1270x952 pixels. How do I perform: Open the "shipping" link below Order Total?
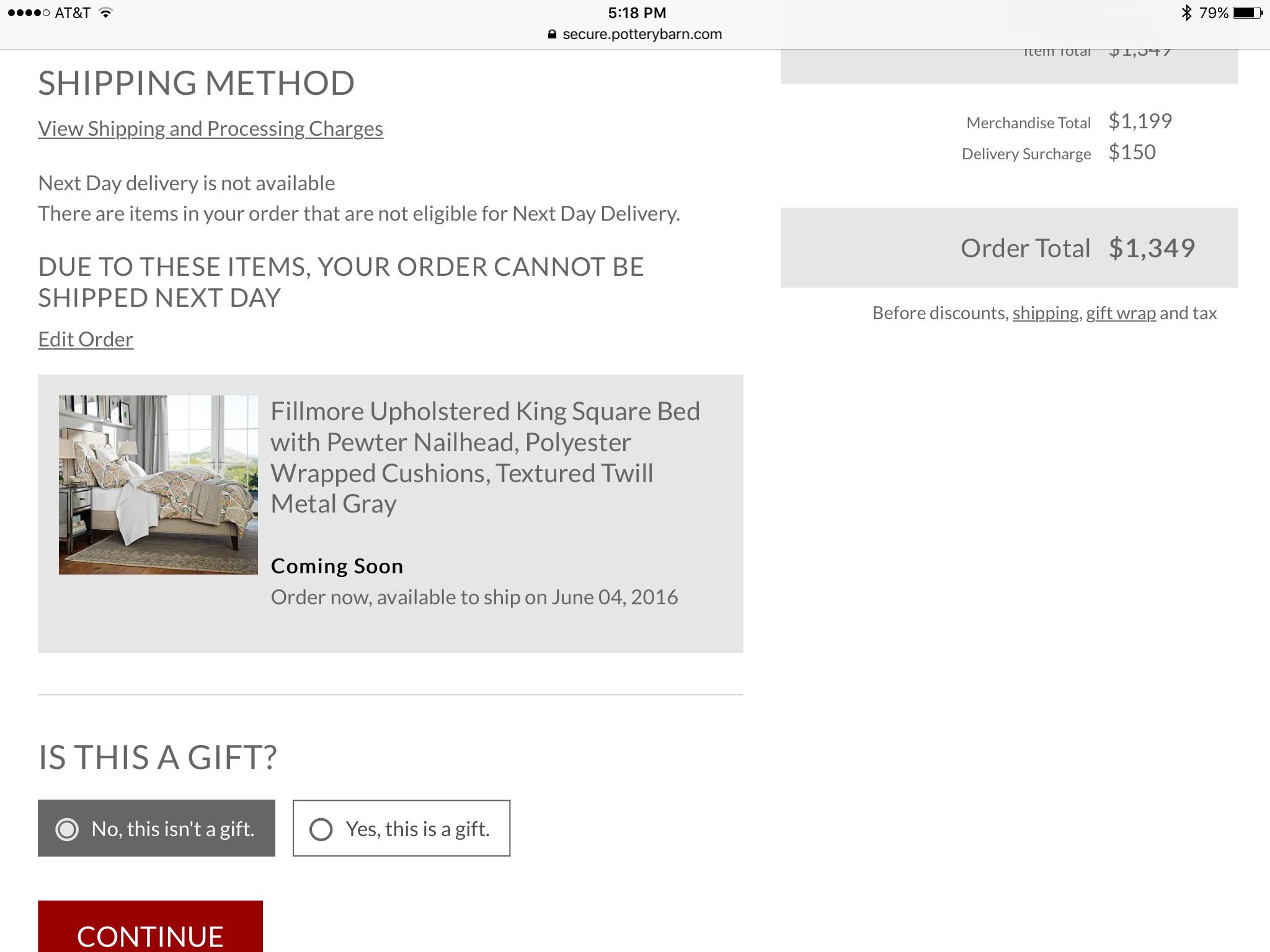[1045, 313]
